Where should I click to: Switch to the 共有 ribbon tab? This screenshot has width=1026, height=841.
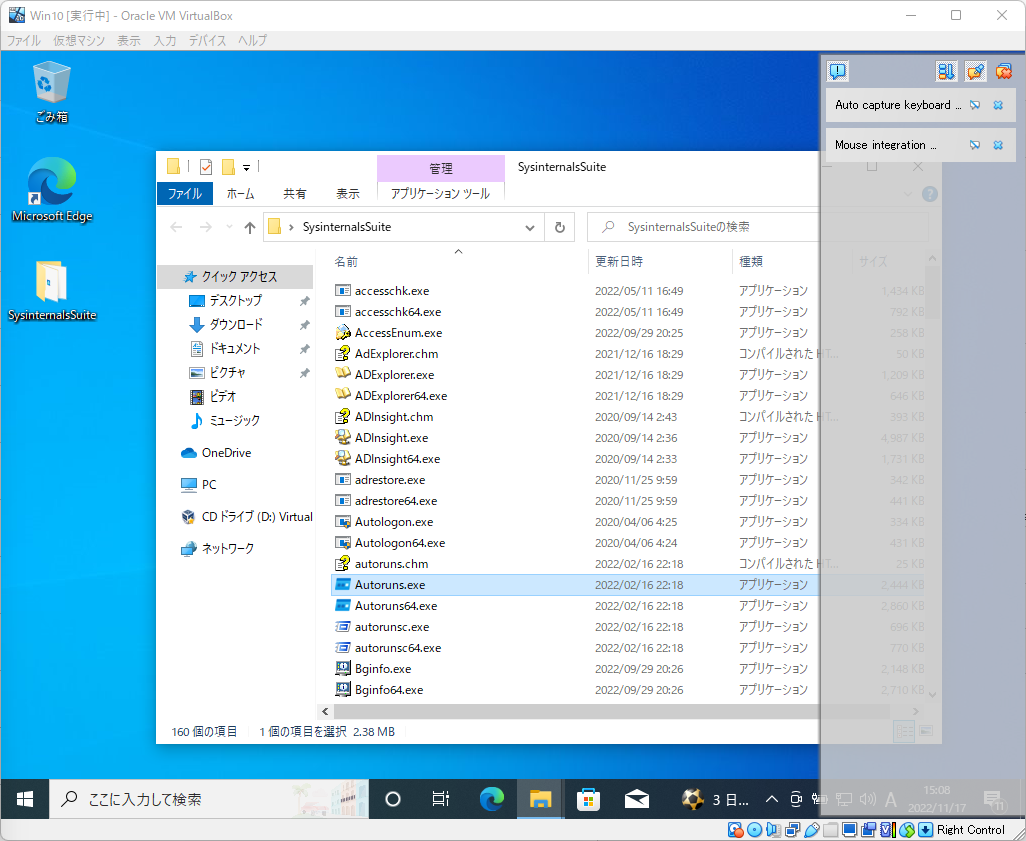[x=294, y=193]
